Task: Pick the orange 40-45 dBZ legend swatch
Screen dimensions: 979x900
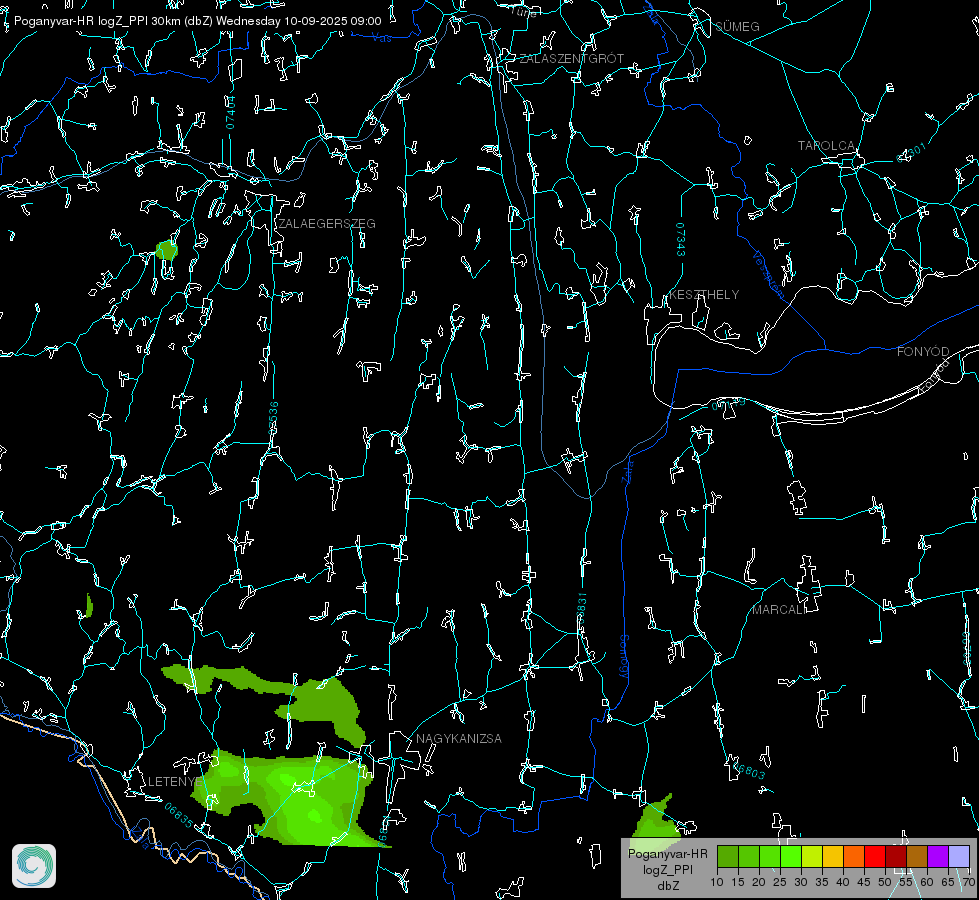Action: [x=854, y=856]
